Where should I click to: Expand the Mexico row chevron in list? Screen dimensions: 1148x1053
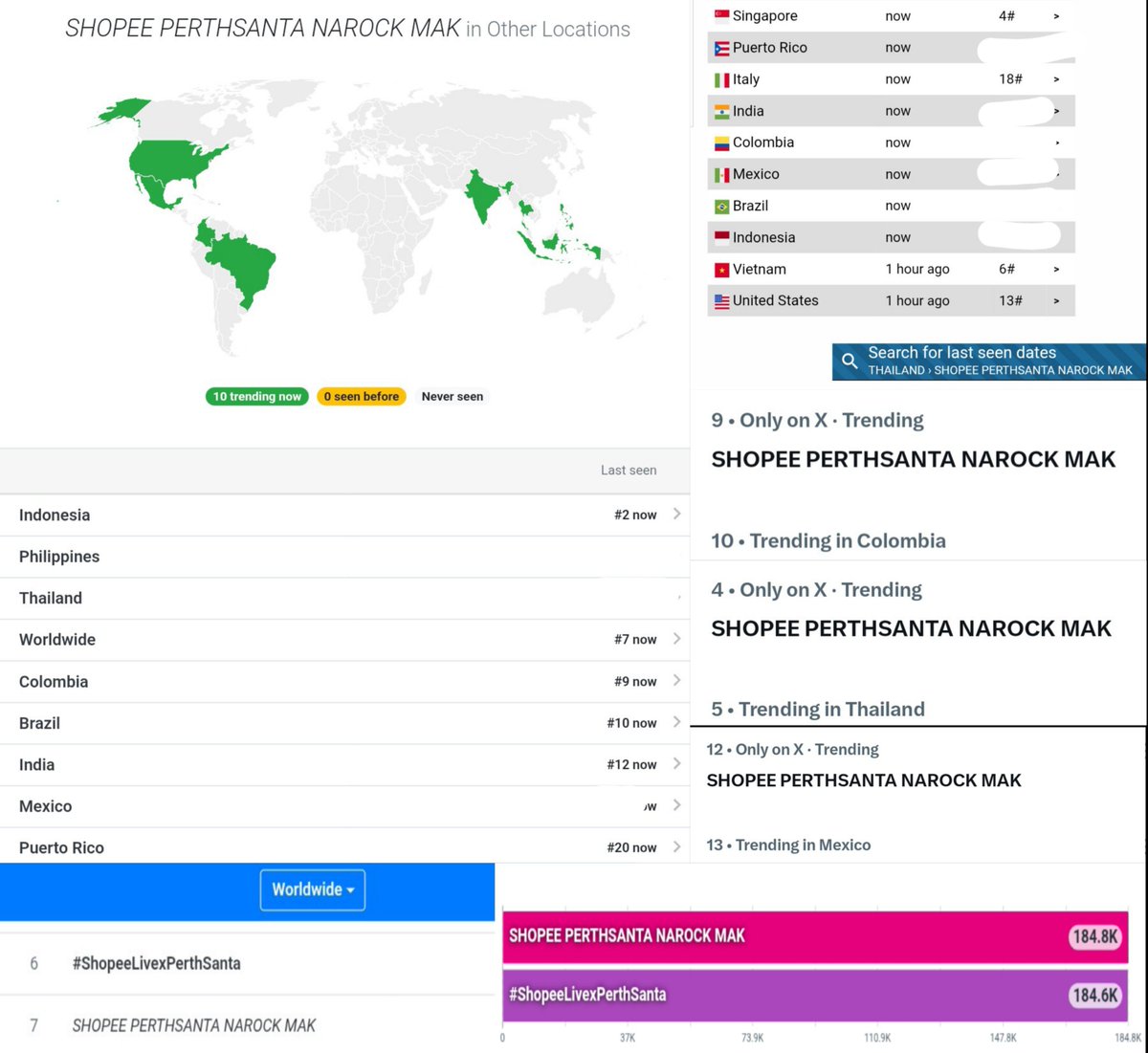tap(676, 805)
